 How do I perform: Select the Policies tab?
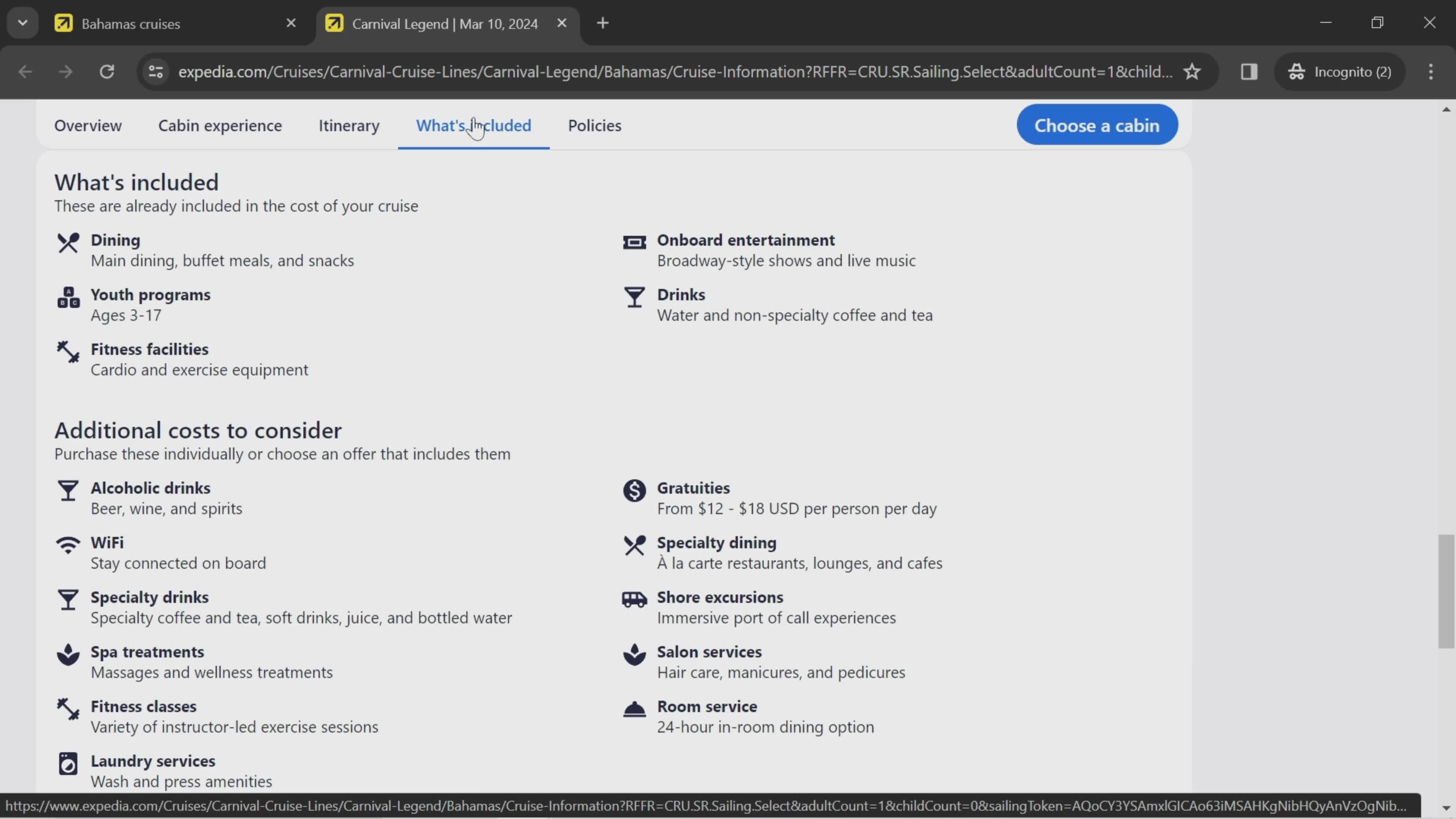coord(595,125)
